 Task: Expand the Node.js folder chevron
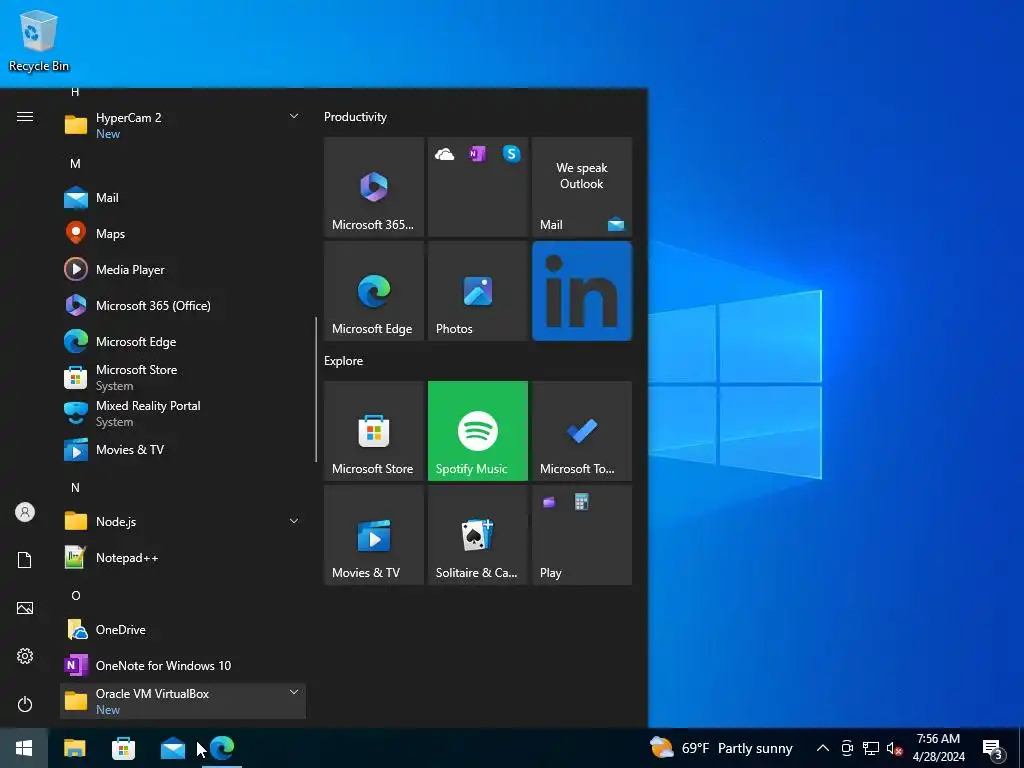[294, 521]
